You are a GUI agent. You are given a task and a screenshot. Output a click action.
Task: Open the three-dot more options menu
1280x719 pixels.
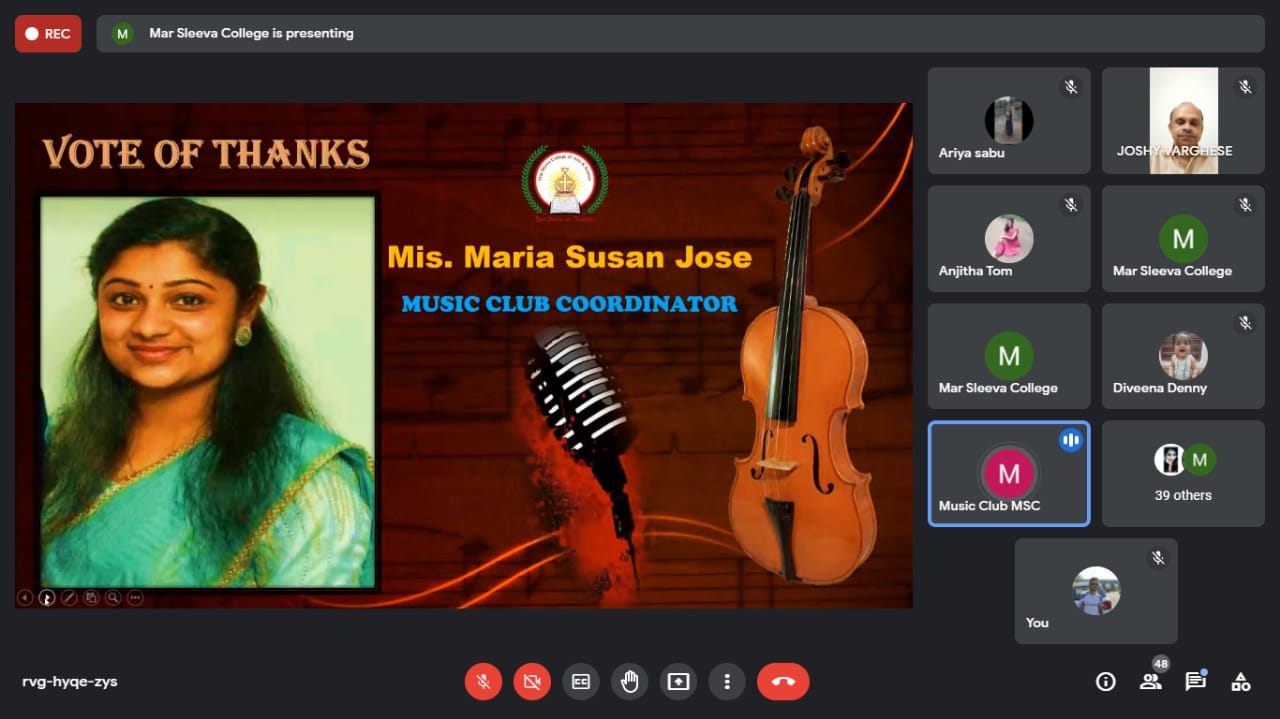[x=727, y=682]
